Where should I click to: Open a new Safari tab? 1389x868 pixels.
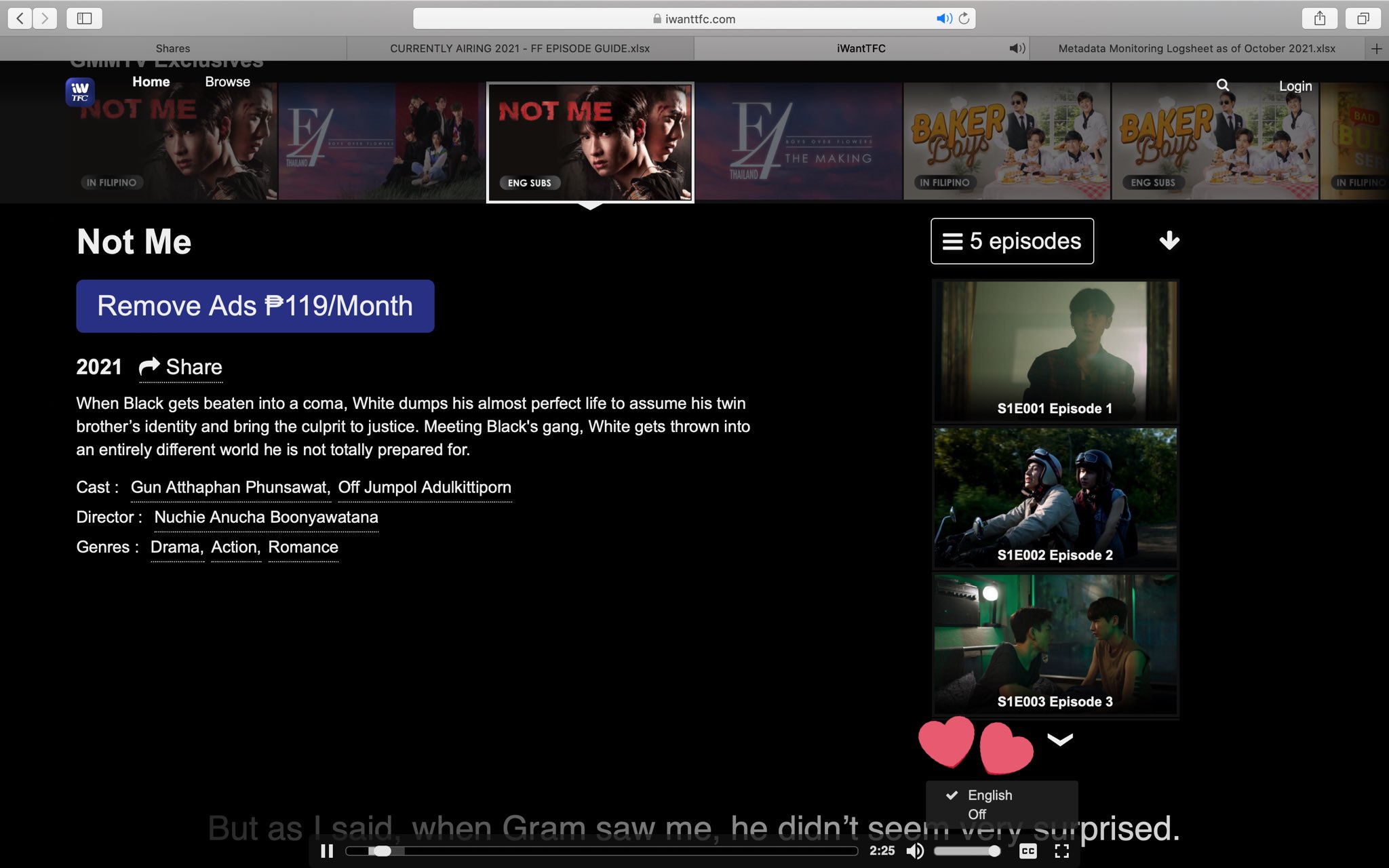tap(1376, 48)
